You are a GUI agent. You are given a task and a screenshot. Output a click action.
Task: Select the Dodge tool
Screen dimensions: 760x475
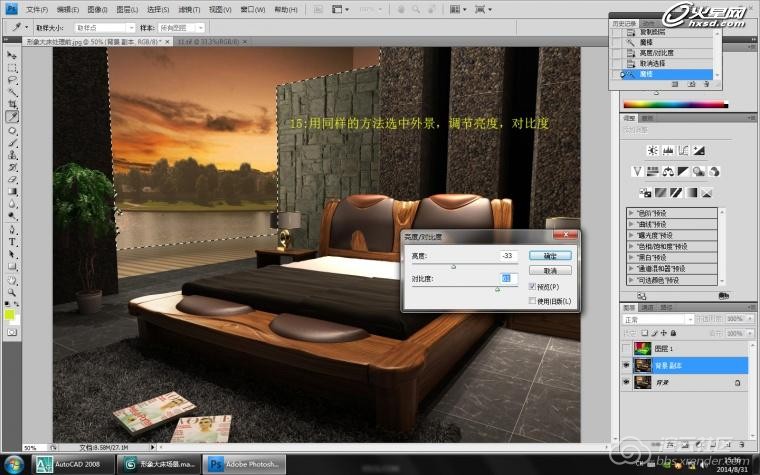click(x=12, y=216)
